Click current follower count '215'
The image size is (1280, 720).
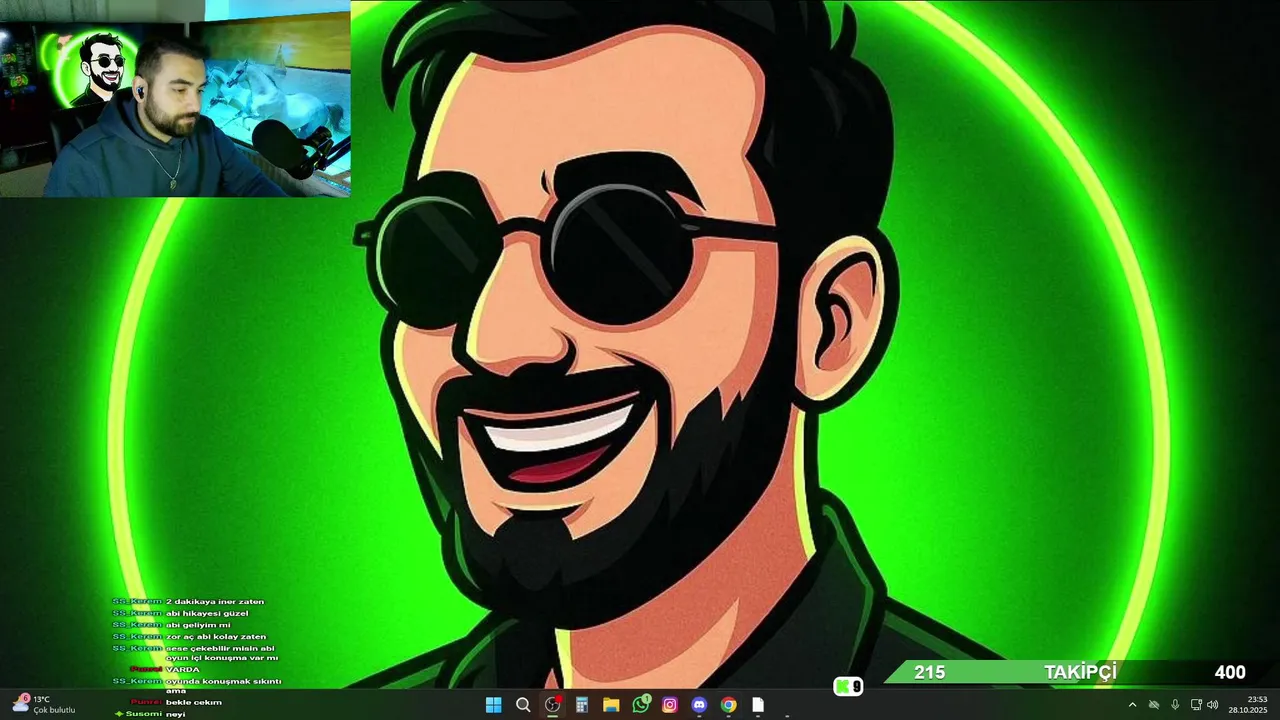pos(929,672)
